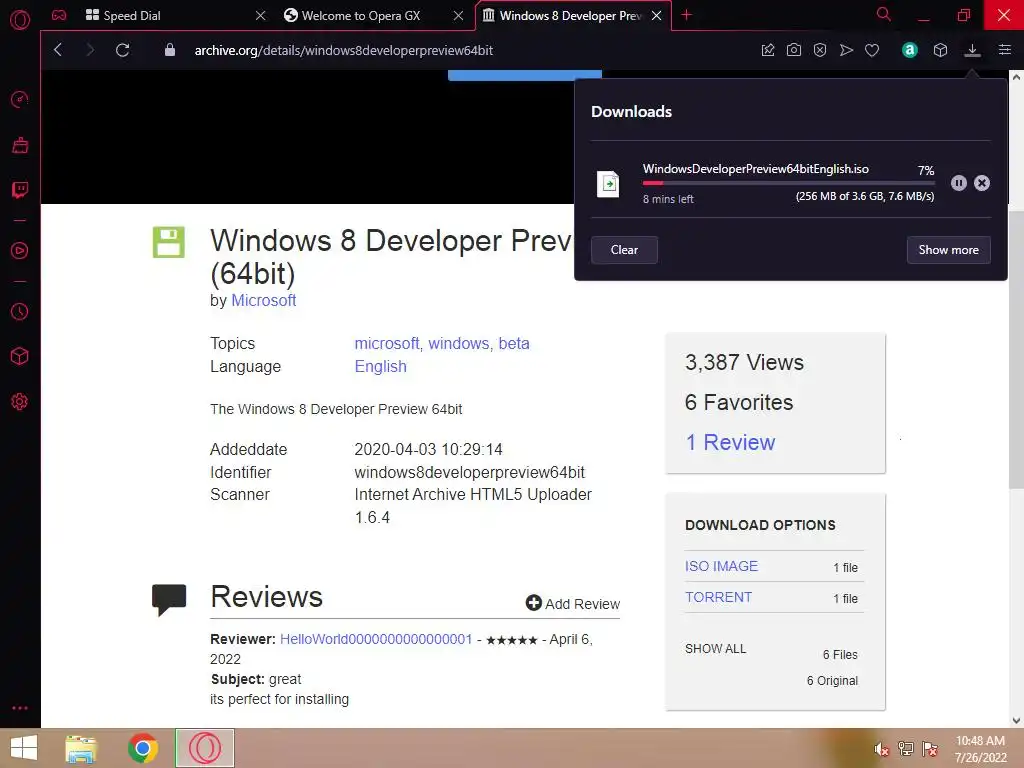Click the page vertical scrollbar
The image size is (1024, 768).
point(1016,350)
